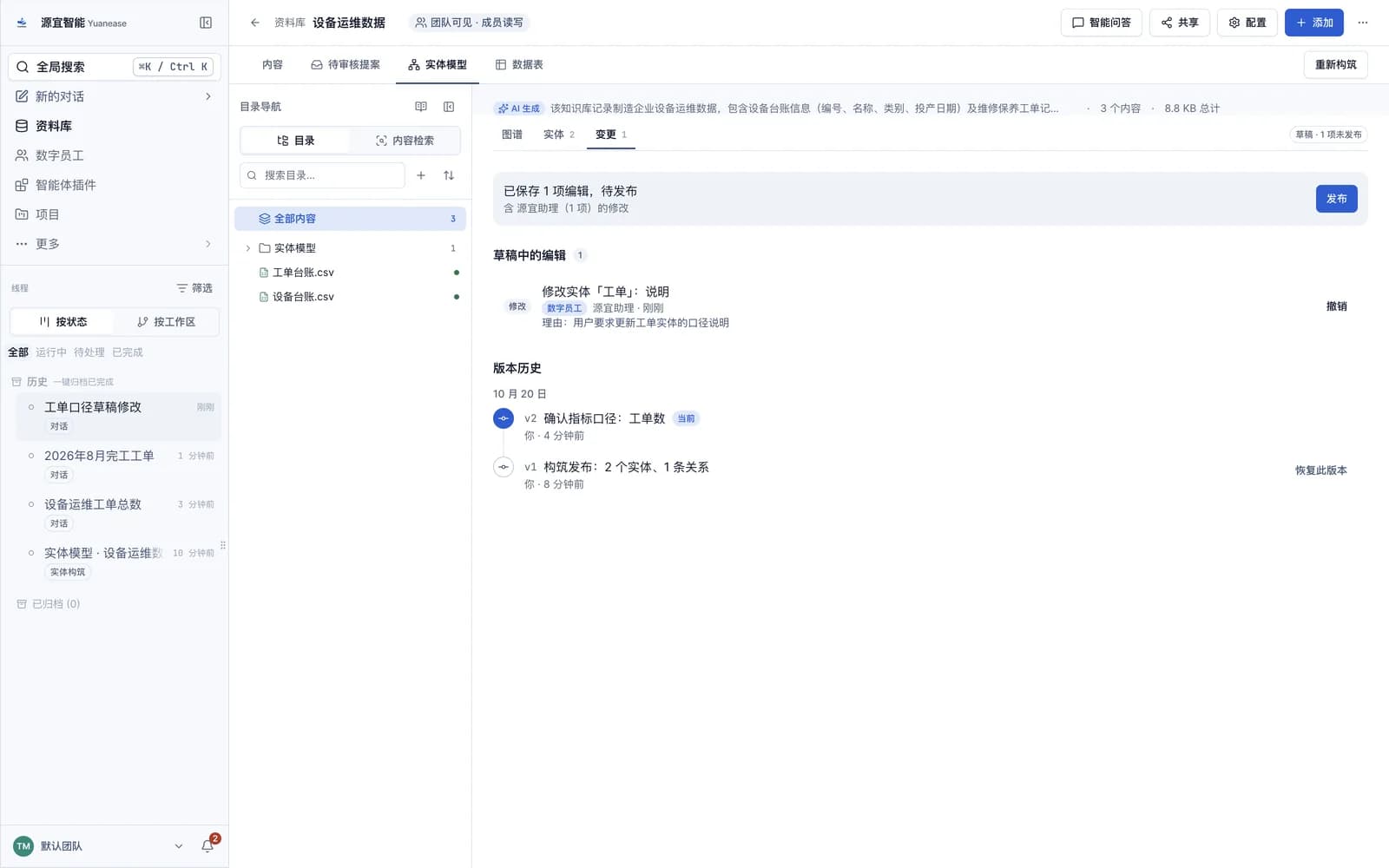Open the 筛选 filter for threads
The height and width of the screenshot is (868, 1389).
pos(194,288)
